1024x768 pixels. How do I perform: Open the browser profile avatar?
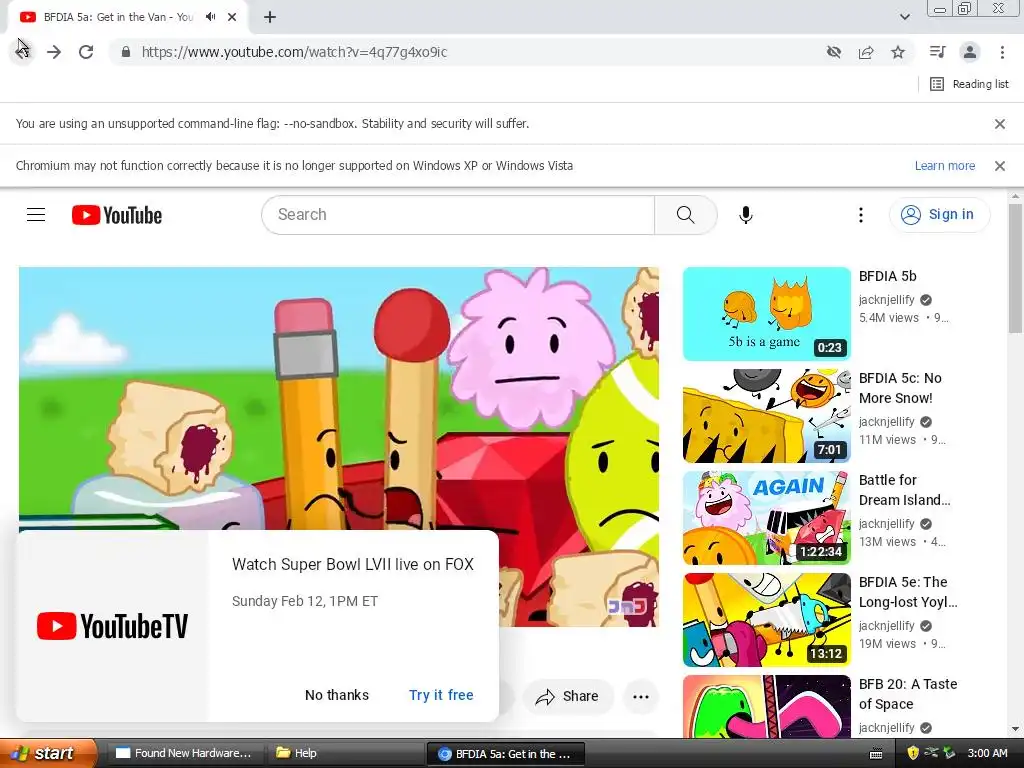pyautogui.click(x=970, y=52)
